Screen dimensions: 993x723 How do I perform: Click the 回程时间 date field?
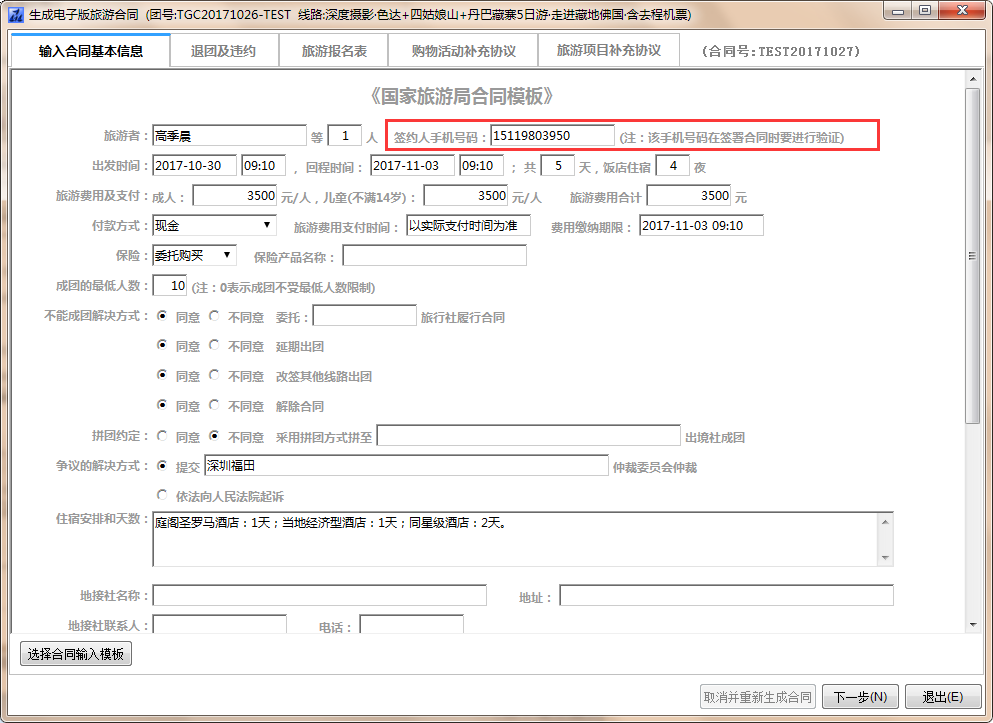(412, 166)
